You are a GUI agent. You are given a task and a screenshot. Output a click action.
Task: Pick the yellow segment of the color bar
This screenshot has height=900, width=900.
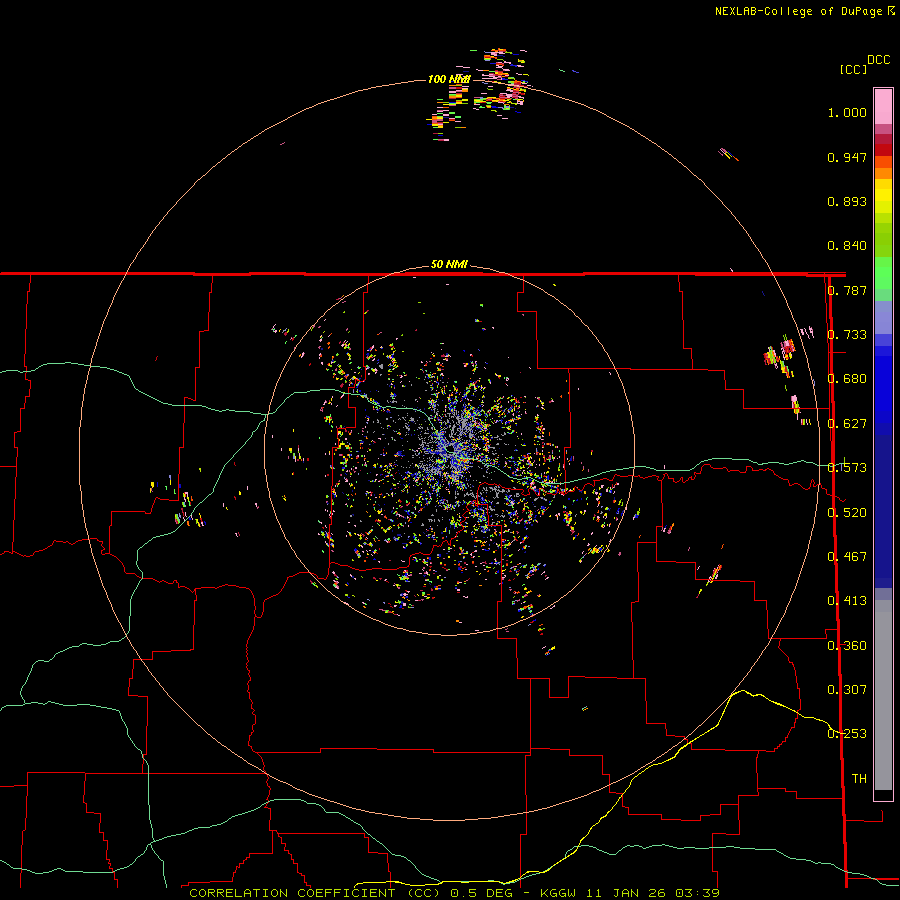tap(883, 197)
